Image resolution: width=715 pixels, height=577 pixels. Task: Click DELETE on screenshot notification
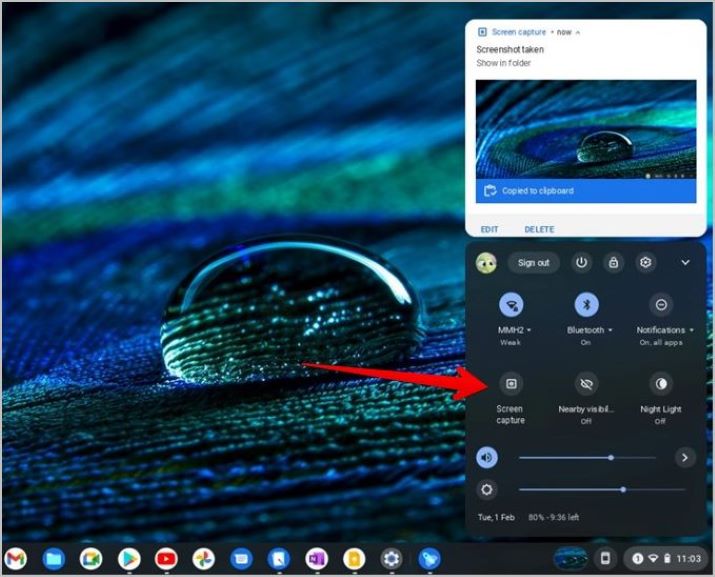coord(539,229)
